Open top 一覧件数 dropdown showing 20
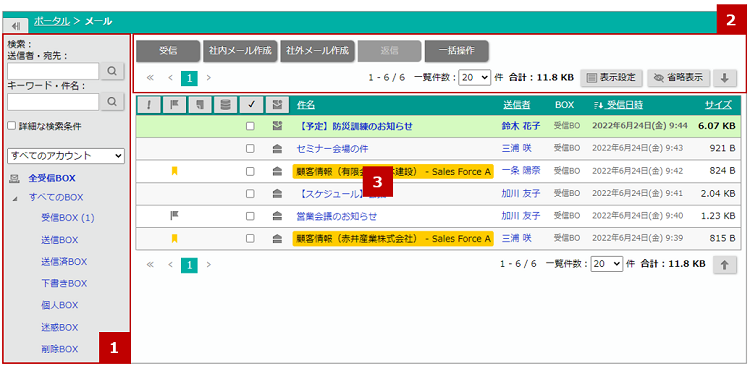The height and width of the screenshot is (366, 750). coord(474,78)
